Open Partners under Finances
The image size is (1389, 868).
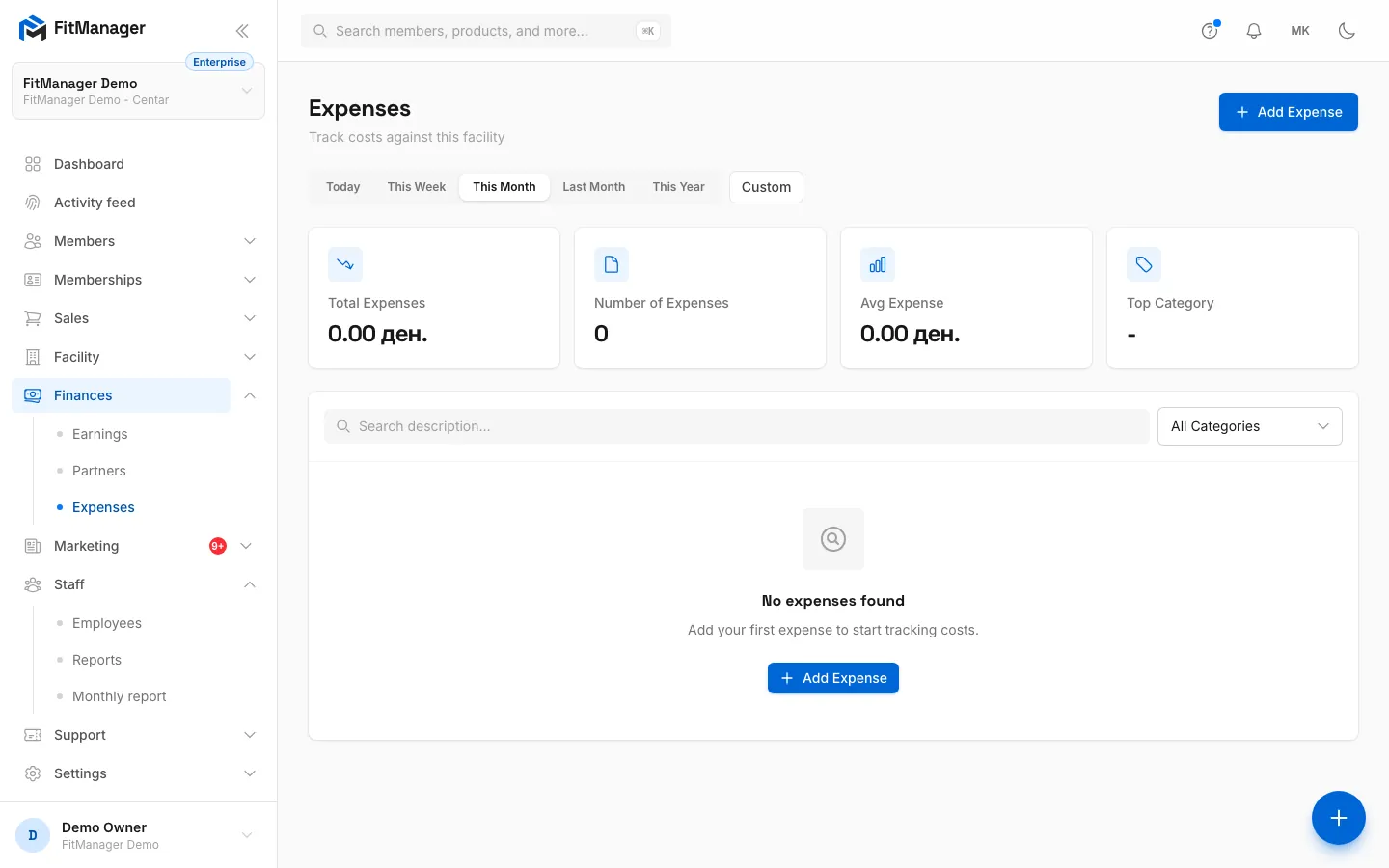click(99, 471)
